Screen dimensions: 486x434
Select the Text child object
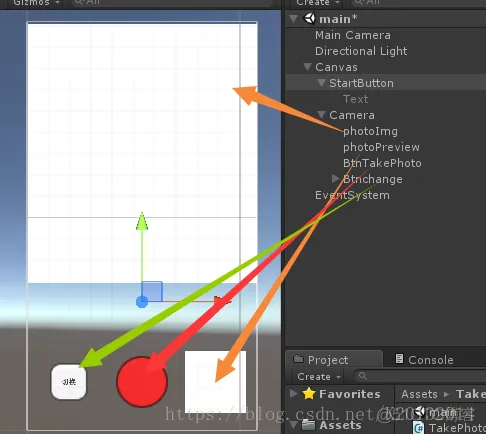click(356, 99)
